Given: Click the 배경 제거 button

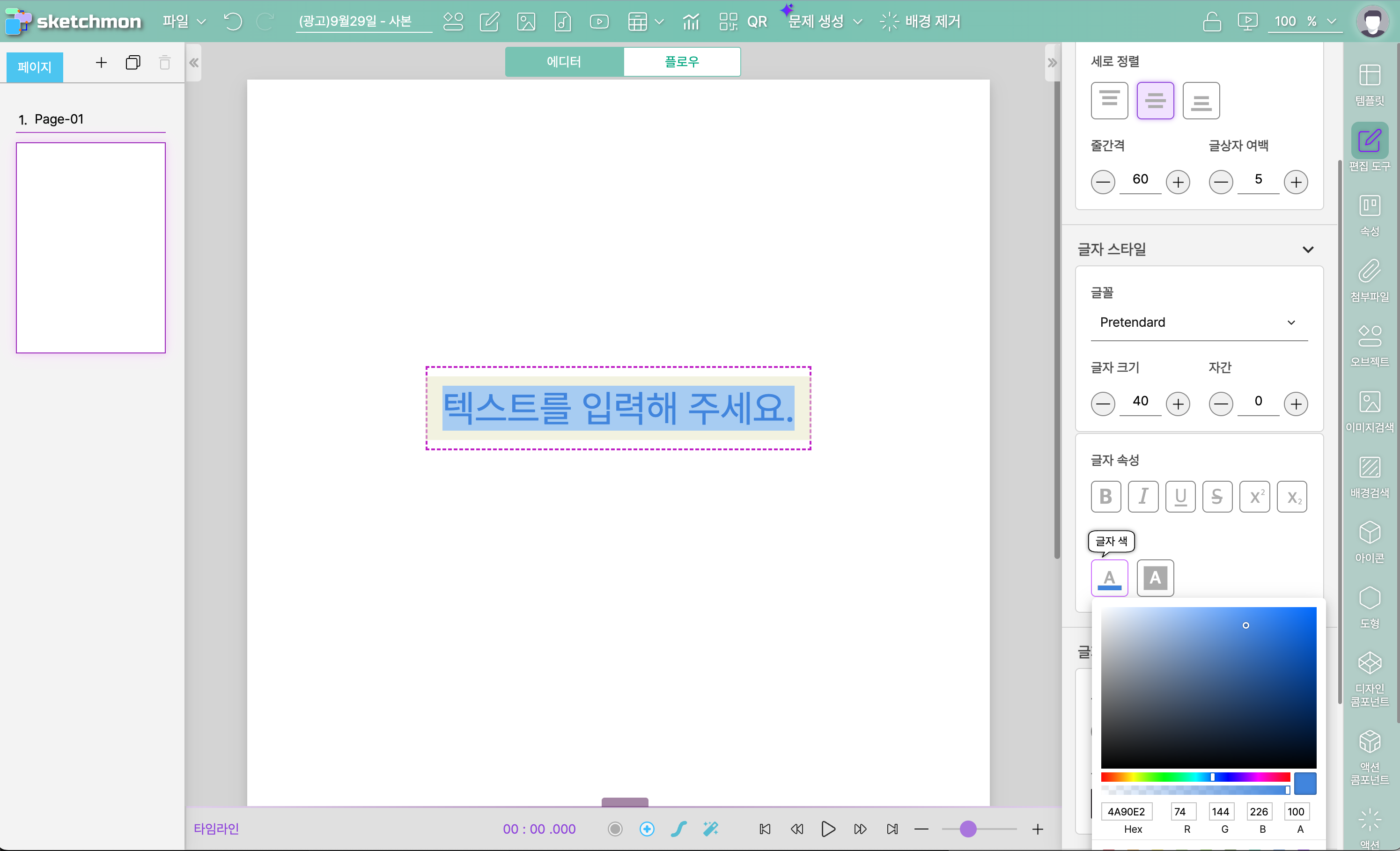Looking at the screenshot, I should point(921,22).
